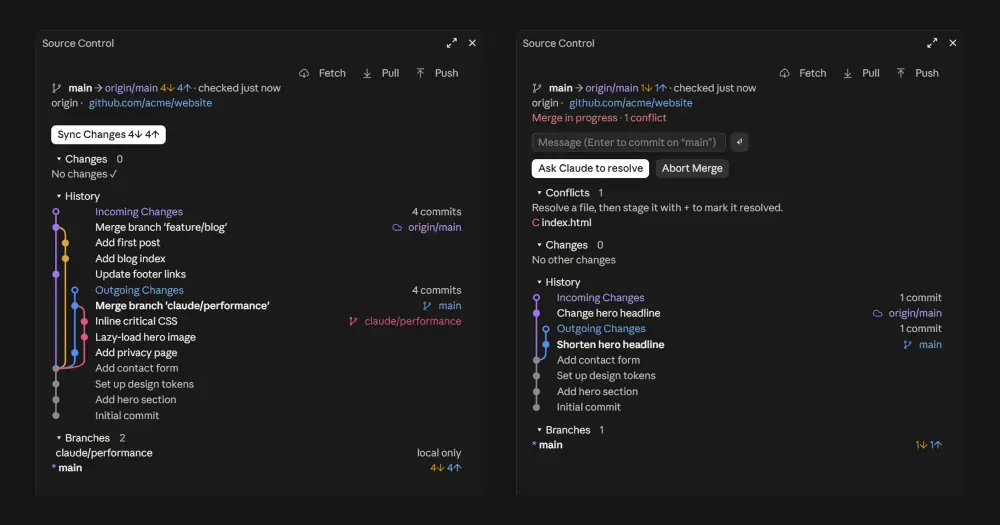Select the Update footer links commit

140,274
